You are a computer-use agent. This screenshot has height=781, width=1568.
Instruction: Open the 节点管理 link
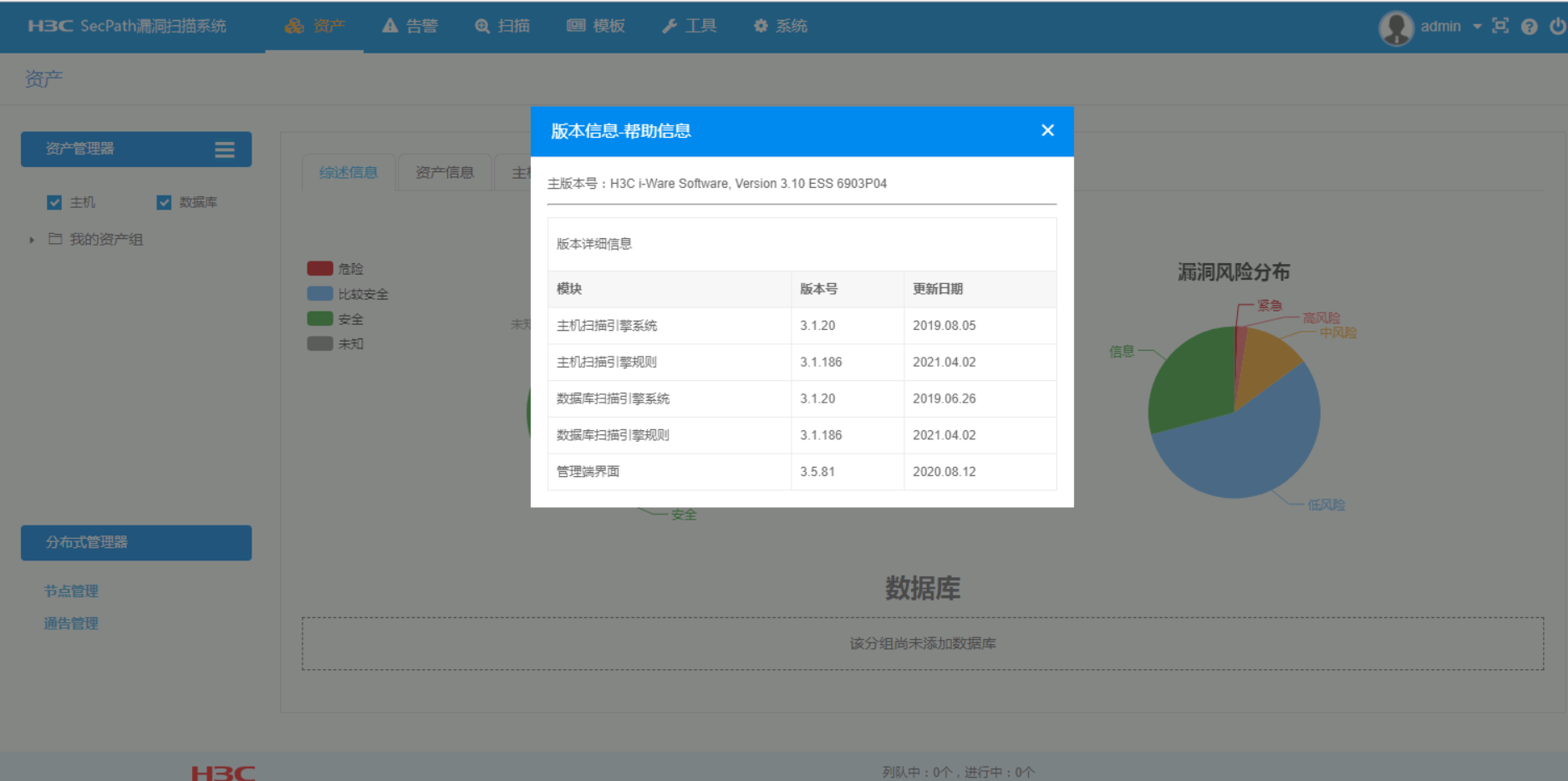(71, 591)
